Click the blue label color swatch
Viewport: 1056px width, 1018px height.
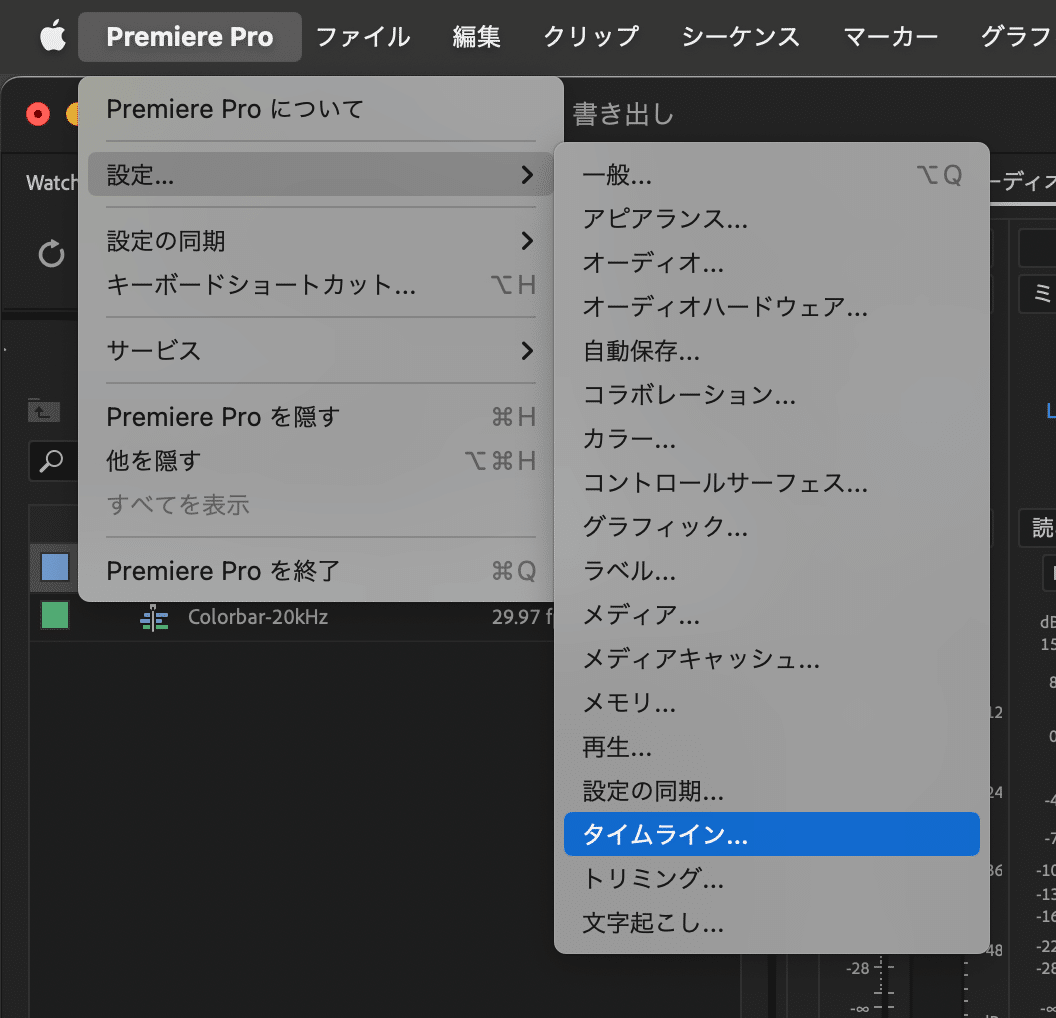(x=55, y=568)
